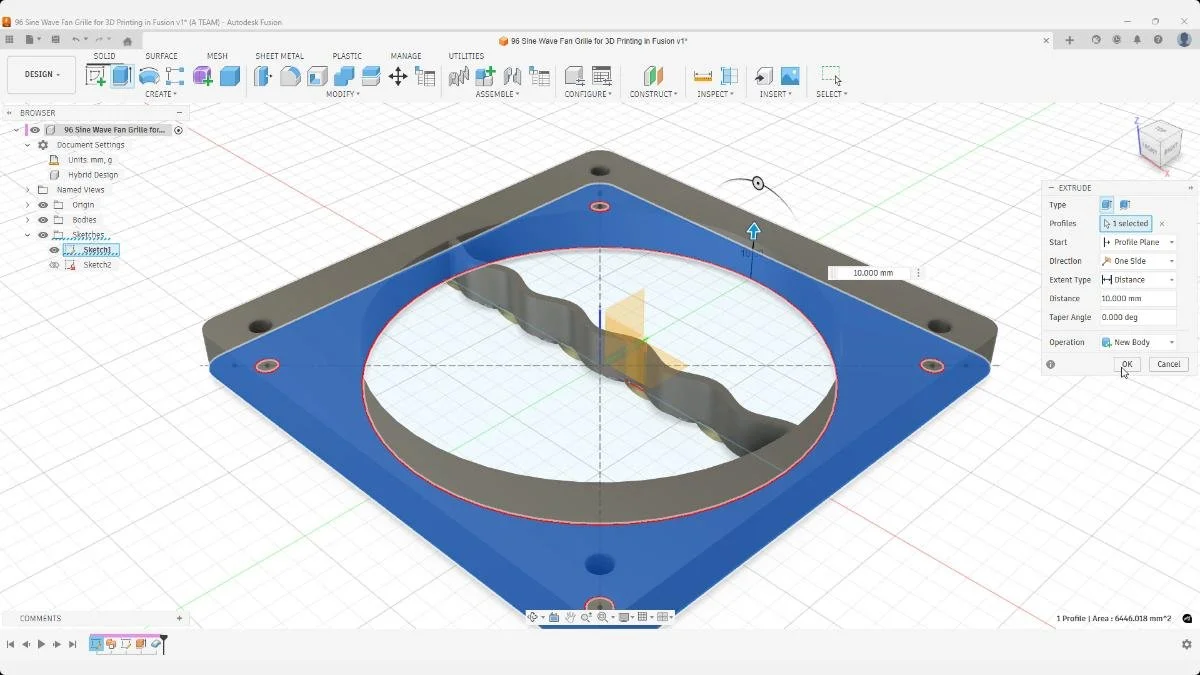This screenshot has width=1200, height=675.
Task: Select the Joint tool icon
Action: (513, 76)
